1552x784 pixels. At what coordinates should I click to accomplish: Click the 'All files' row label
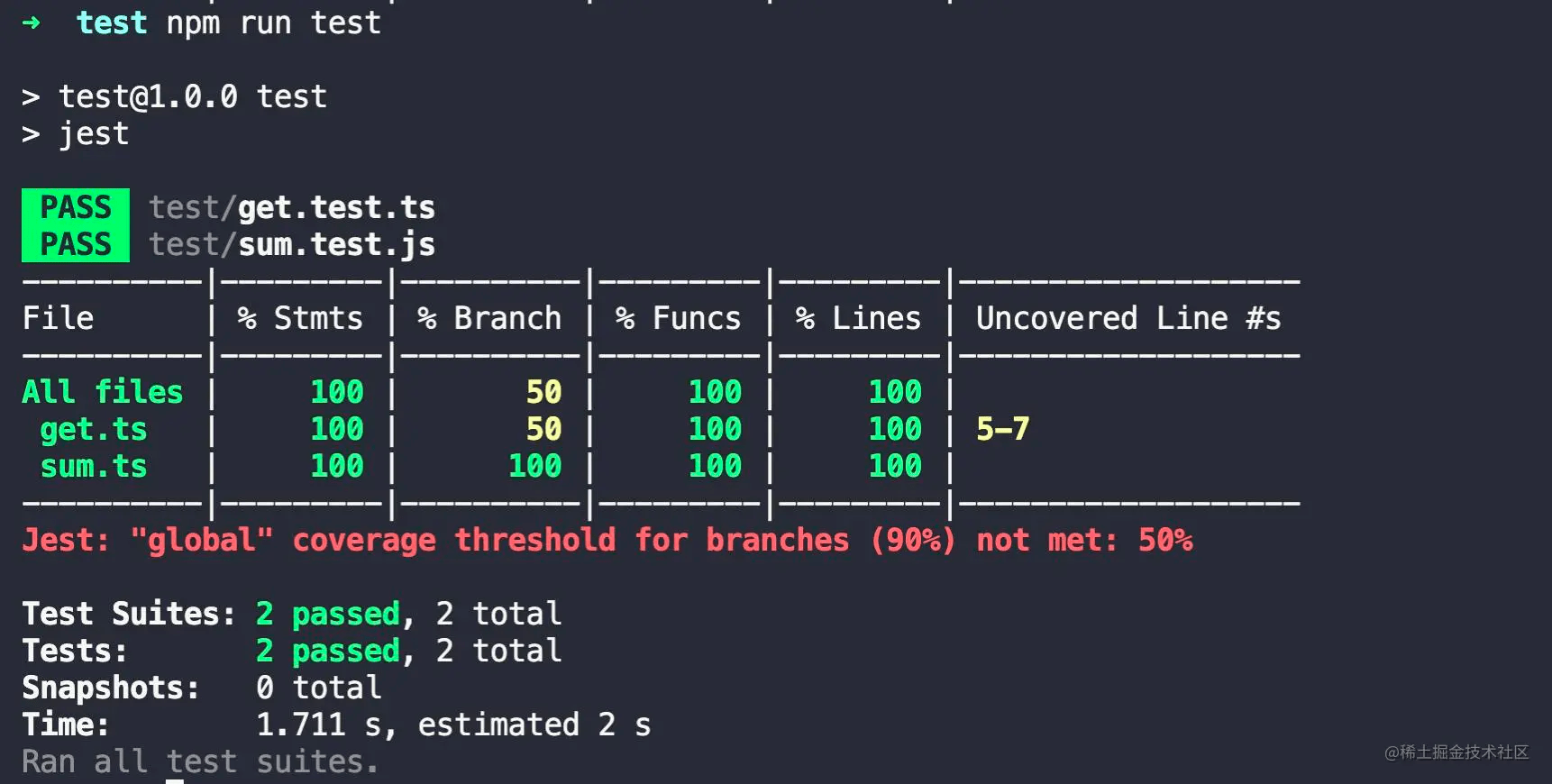tap(103, 392)
